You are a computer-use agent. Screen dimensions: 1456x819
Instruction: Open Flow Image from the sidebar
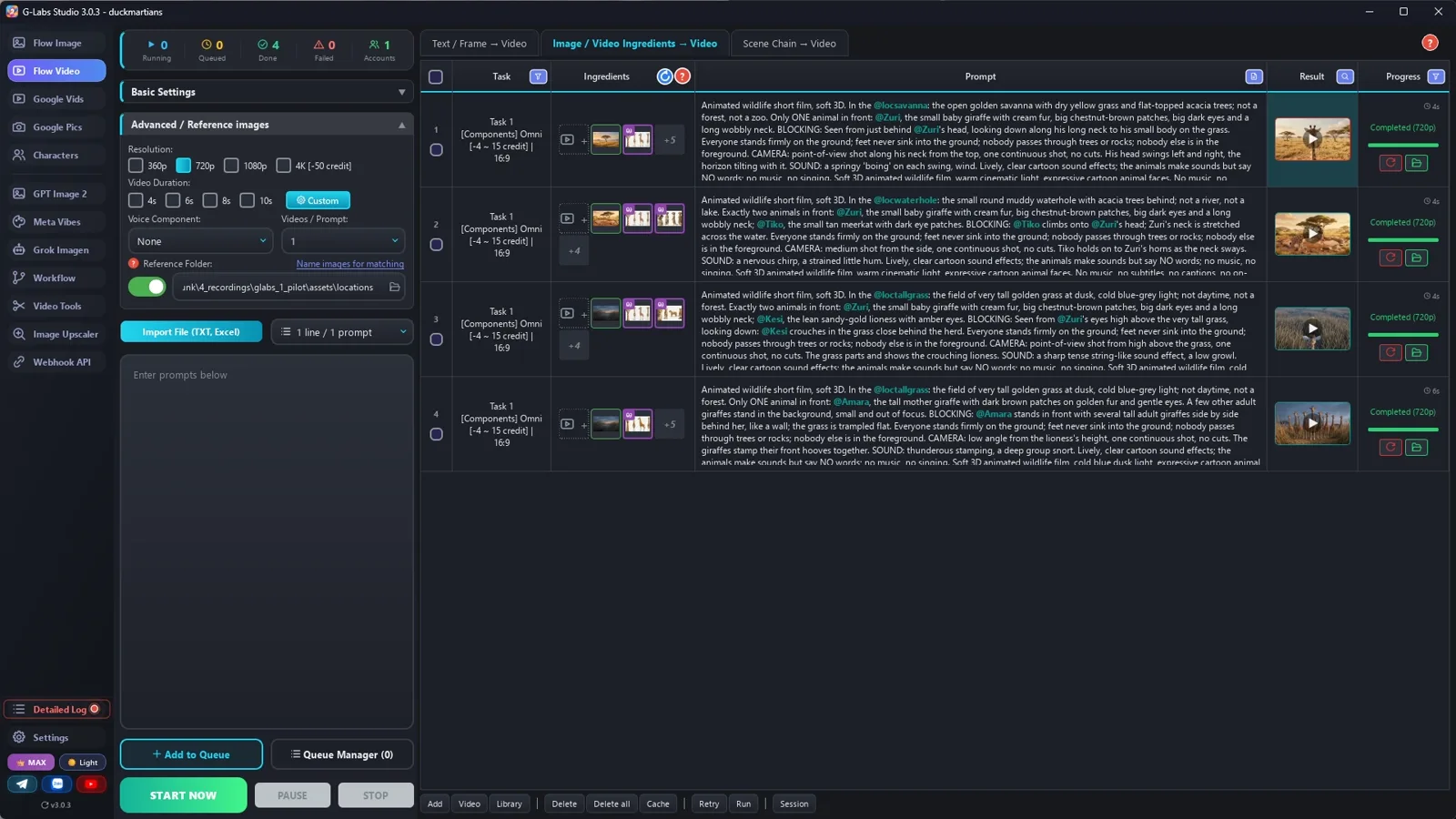[x=56, y=43]
